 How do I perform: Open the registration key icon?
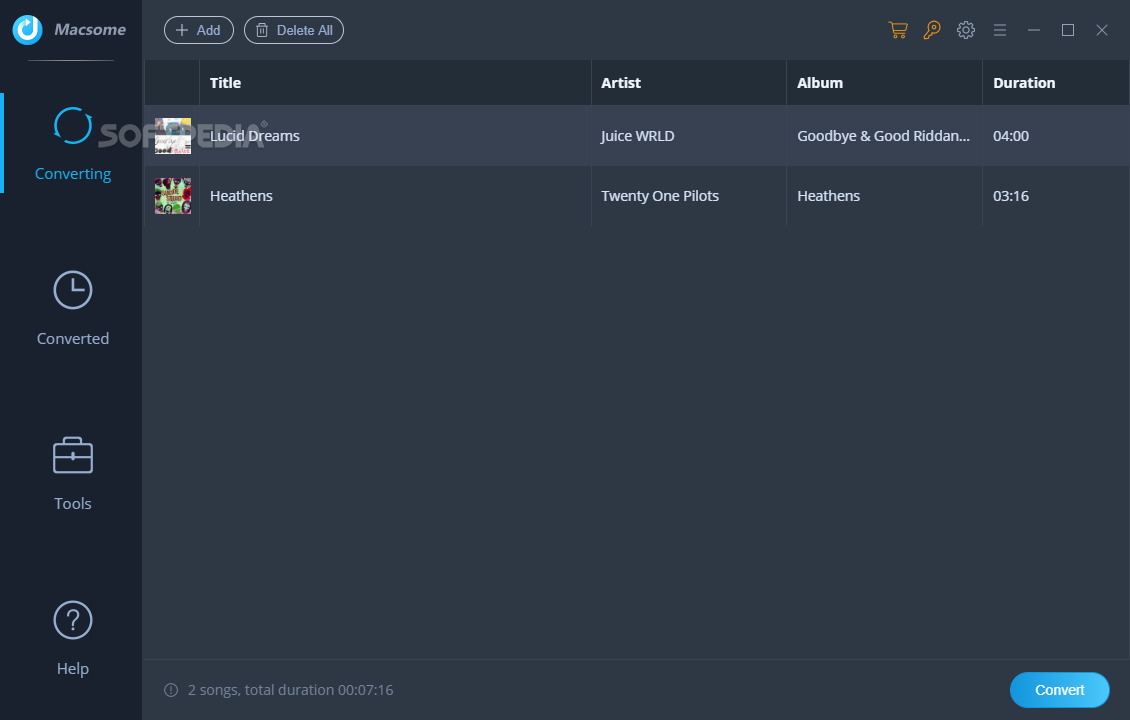(x=932, y=30)
